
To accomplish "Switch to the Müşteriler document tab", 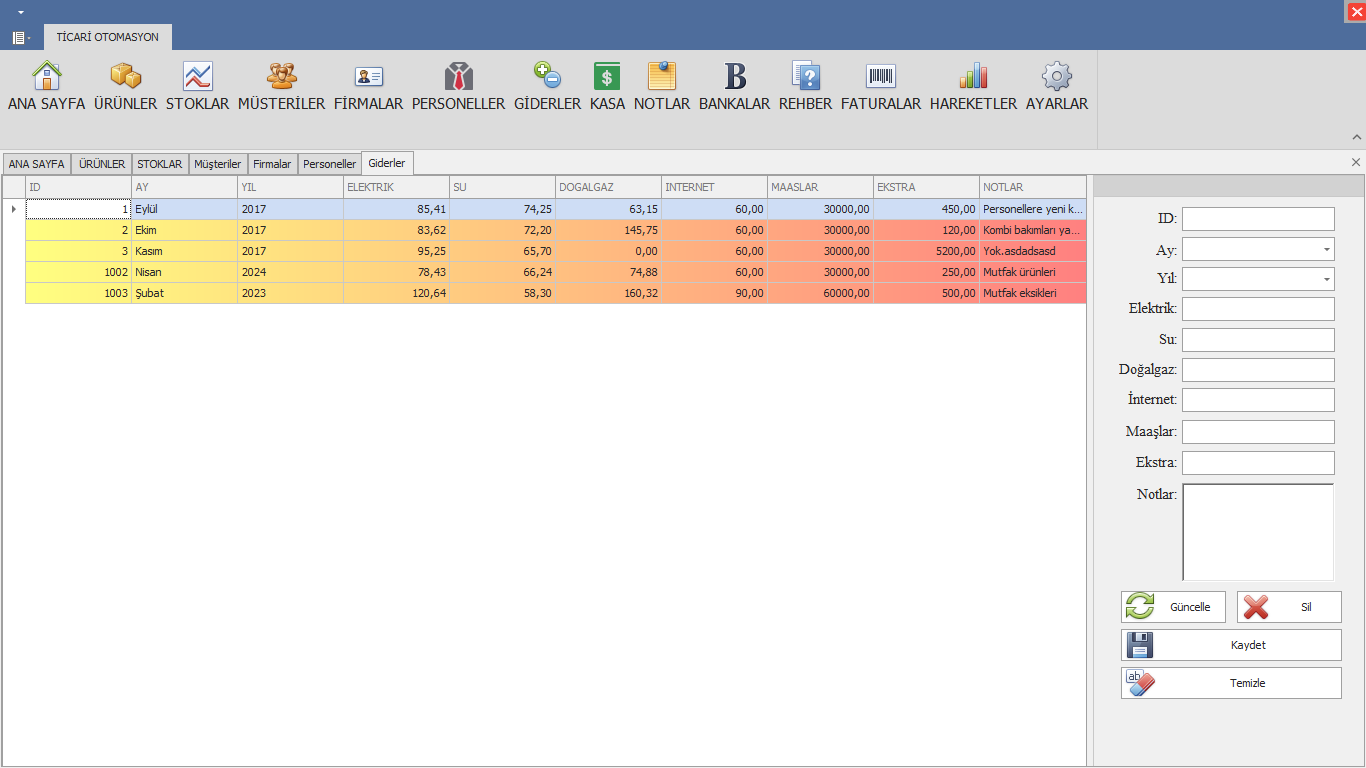I will [218, 164].
